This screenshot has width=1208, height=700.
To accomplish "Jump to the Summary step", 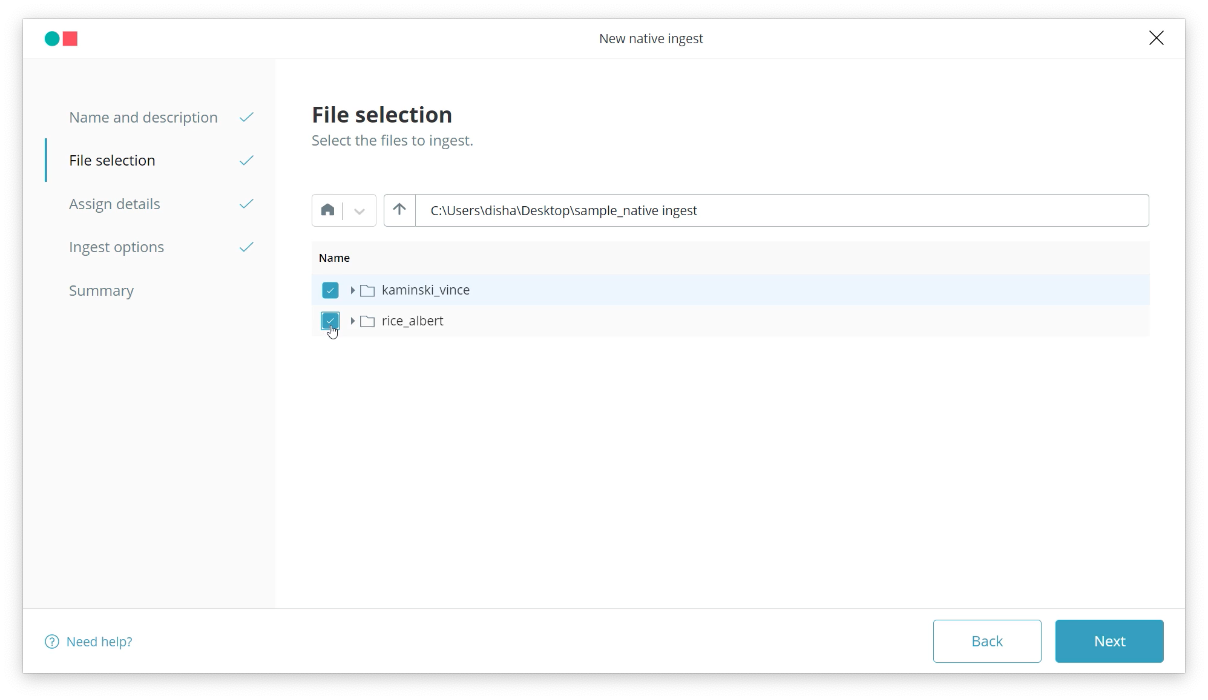I will point(101,291).
